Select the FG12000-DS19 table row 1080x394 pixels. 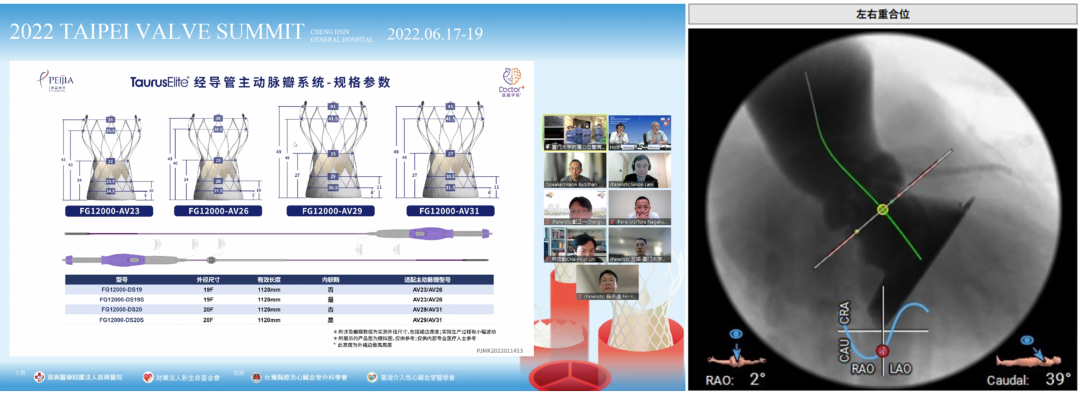point(279,290)
